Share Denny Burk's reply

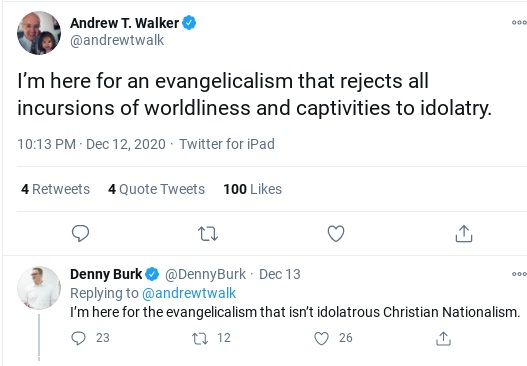pyautogui.click(x=443, y=338)
